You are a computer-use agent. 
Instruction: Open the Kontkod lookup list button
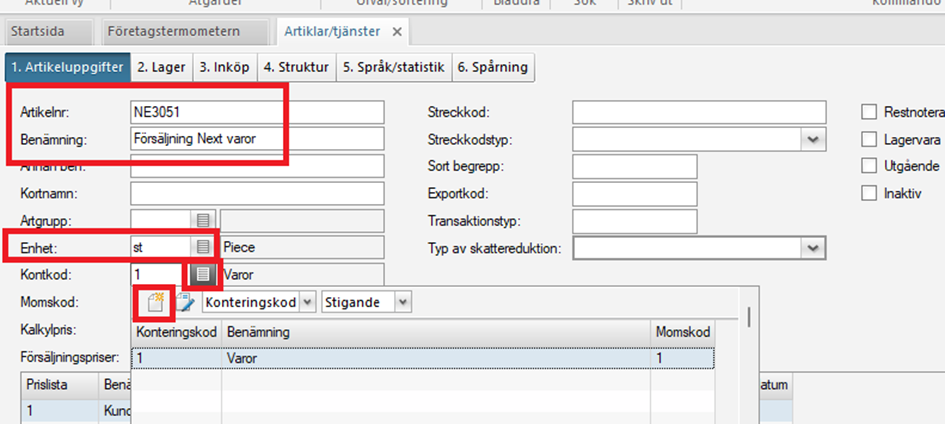[203, 273]
